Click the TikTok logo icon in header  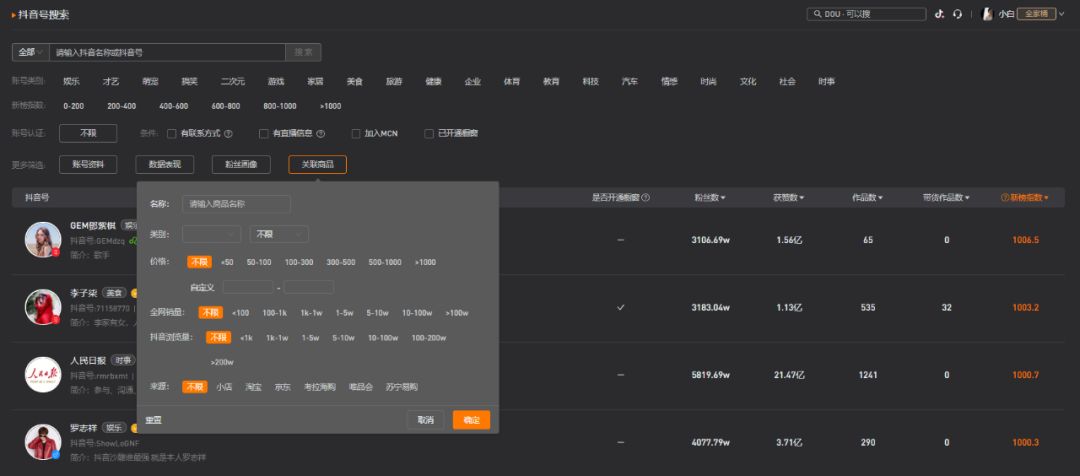[939, 14]
